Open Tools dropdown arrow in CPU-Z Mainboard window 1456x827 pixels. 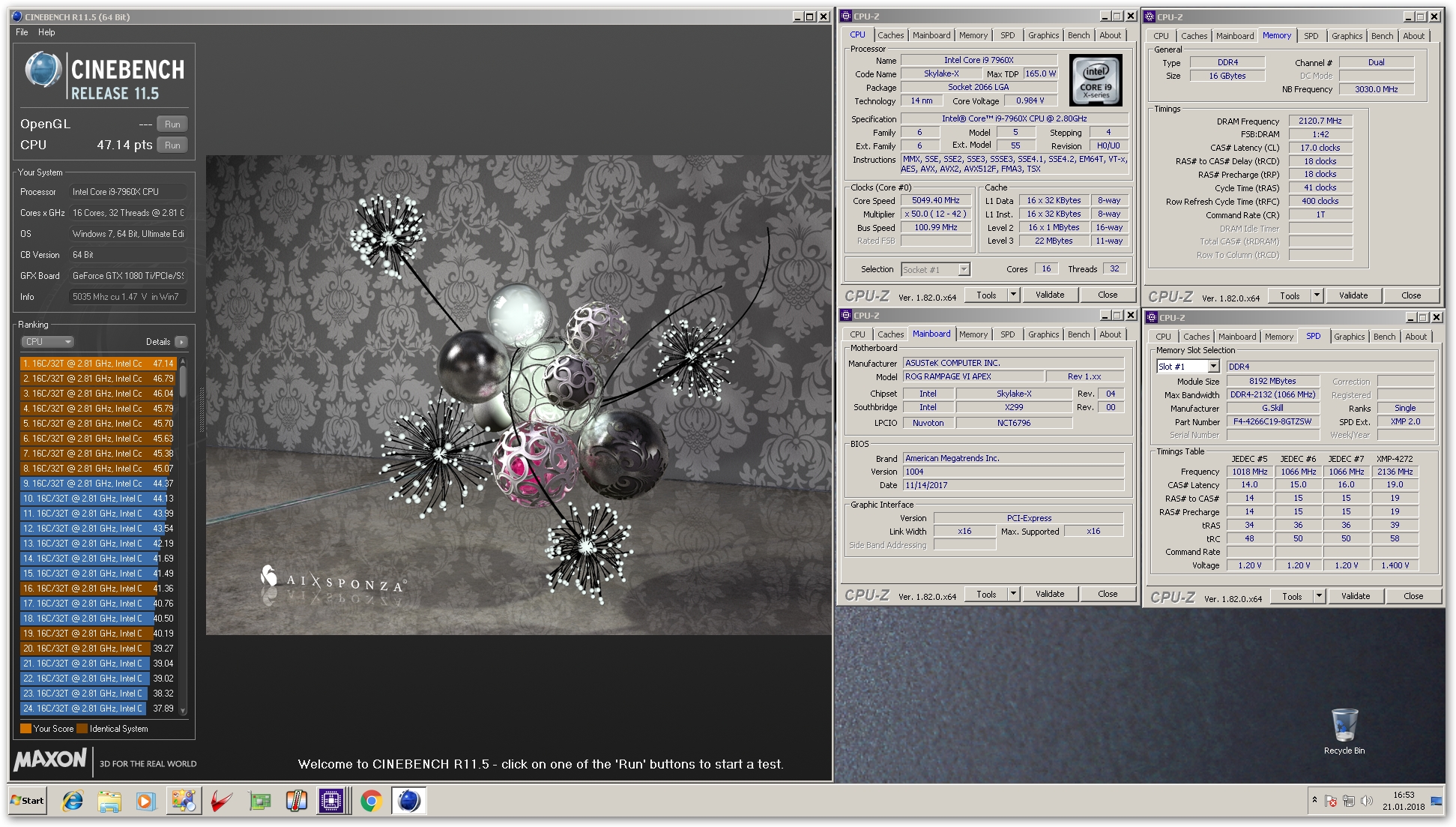(1013, 594)
